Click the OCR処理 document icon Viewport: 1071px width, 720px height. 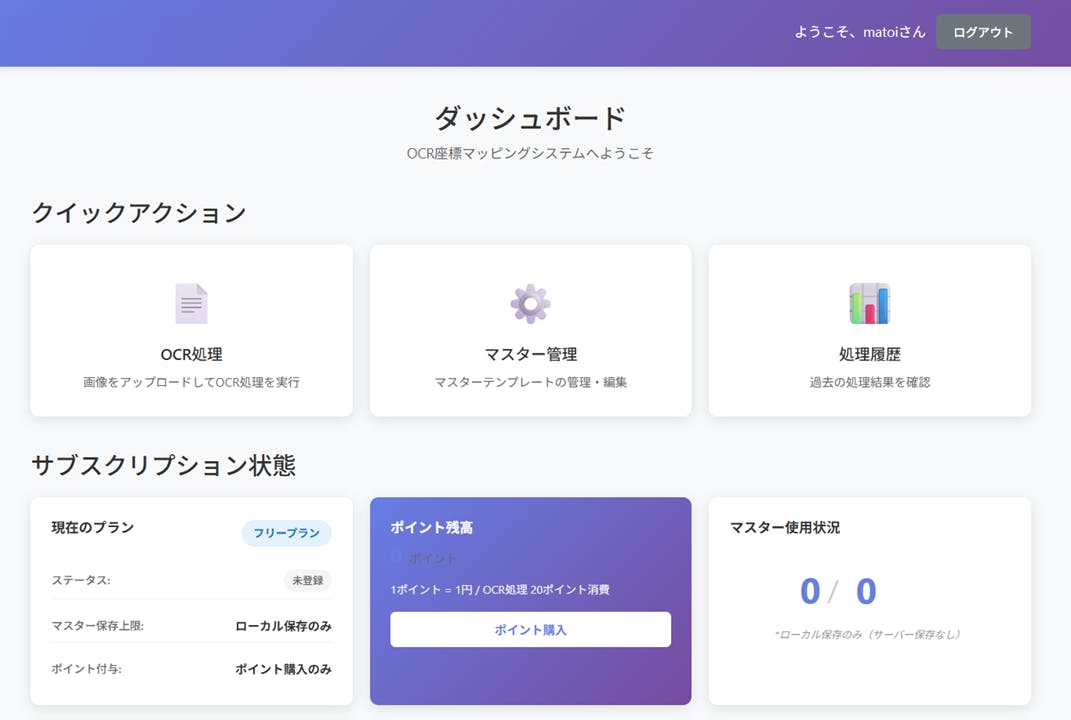(191, 304)
